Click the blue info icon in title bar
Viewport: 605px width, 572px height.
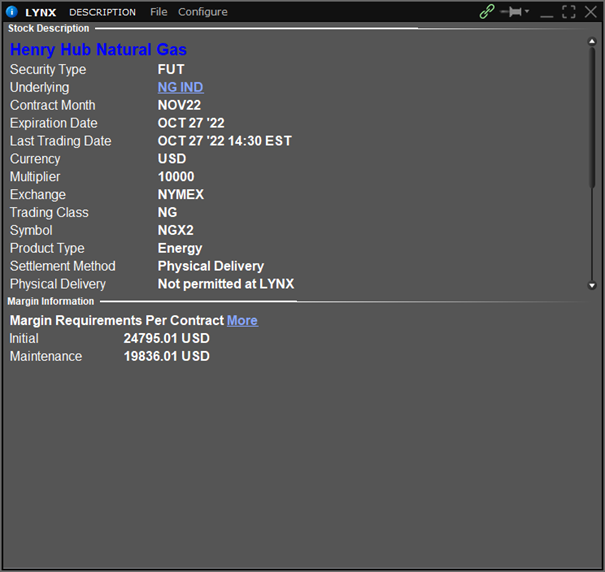coord(12,12)
